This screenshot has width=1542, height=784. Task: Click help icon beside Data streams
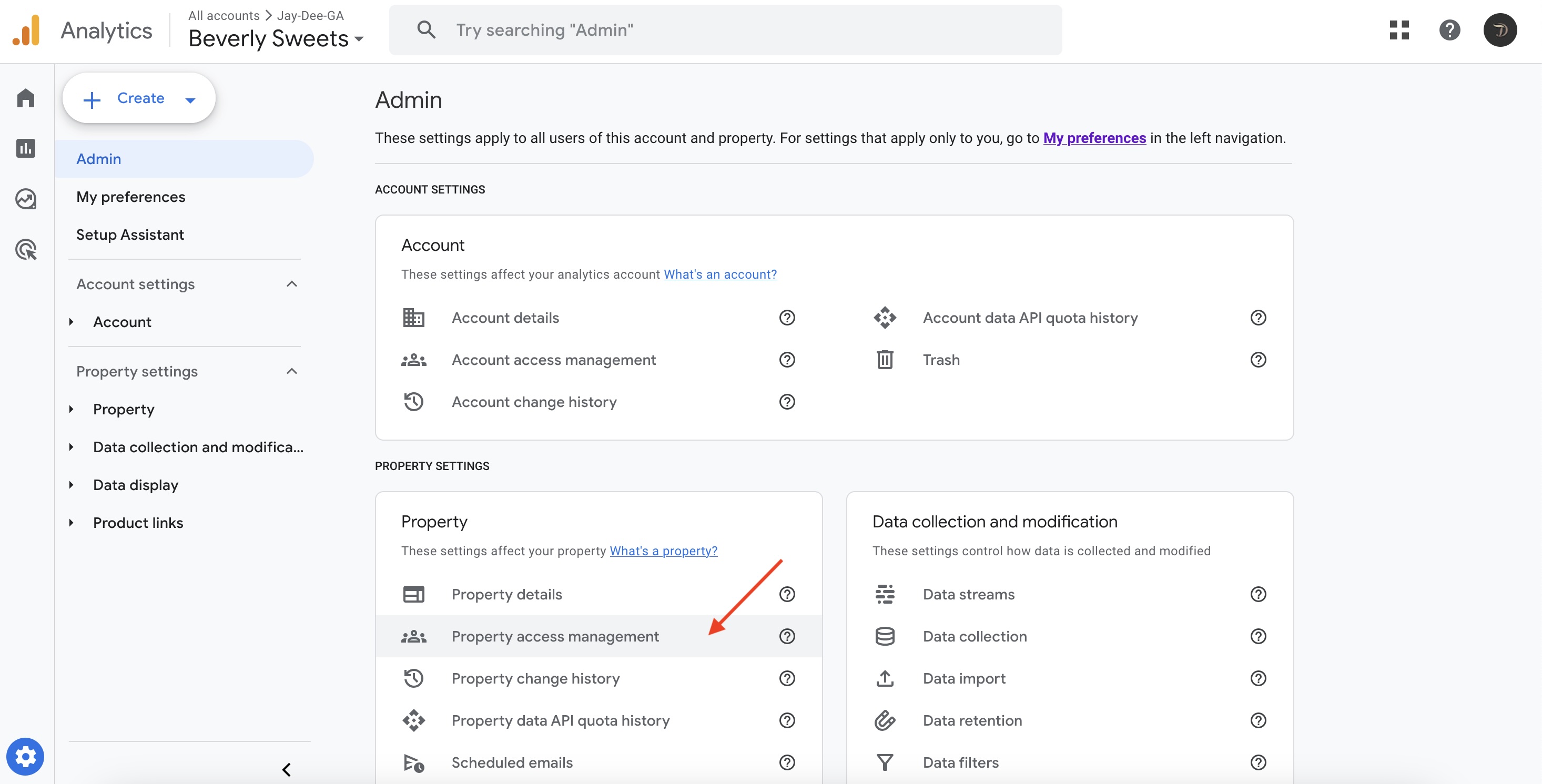pyautogui.click(x=1257, y=594)
